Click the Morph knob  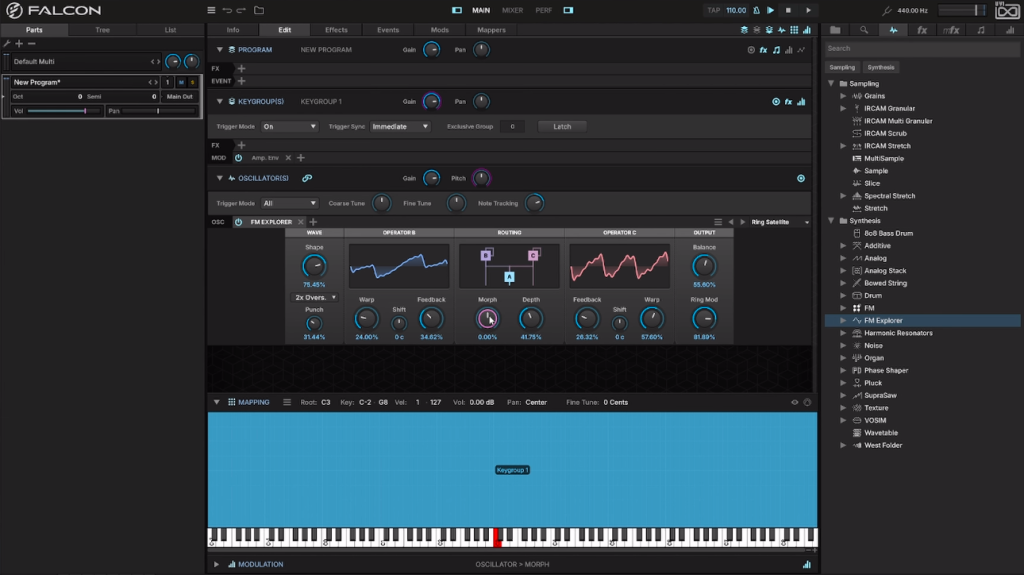click(x=487, y=319)
